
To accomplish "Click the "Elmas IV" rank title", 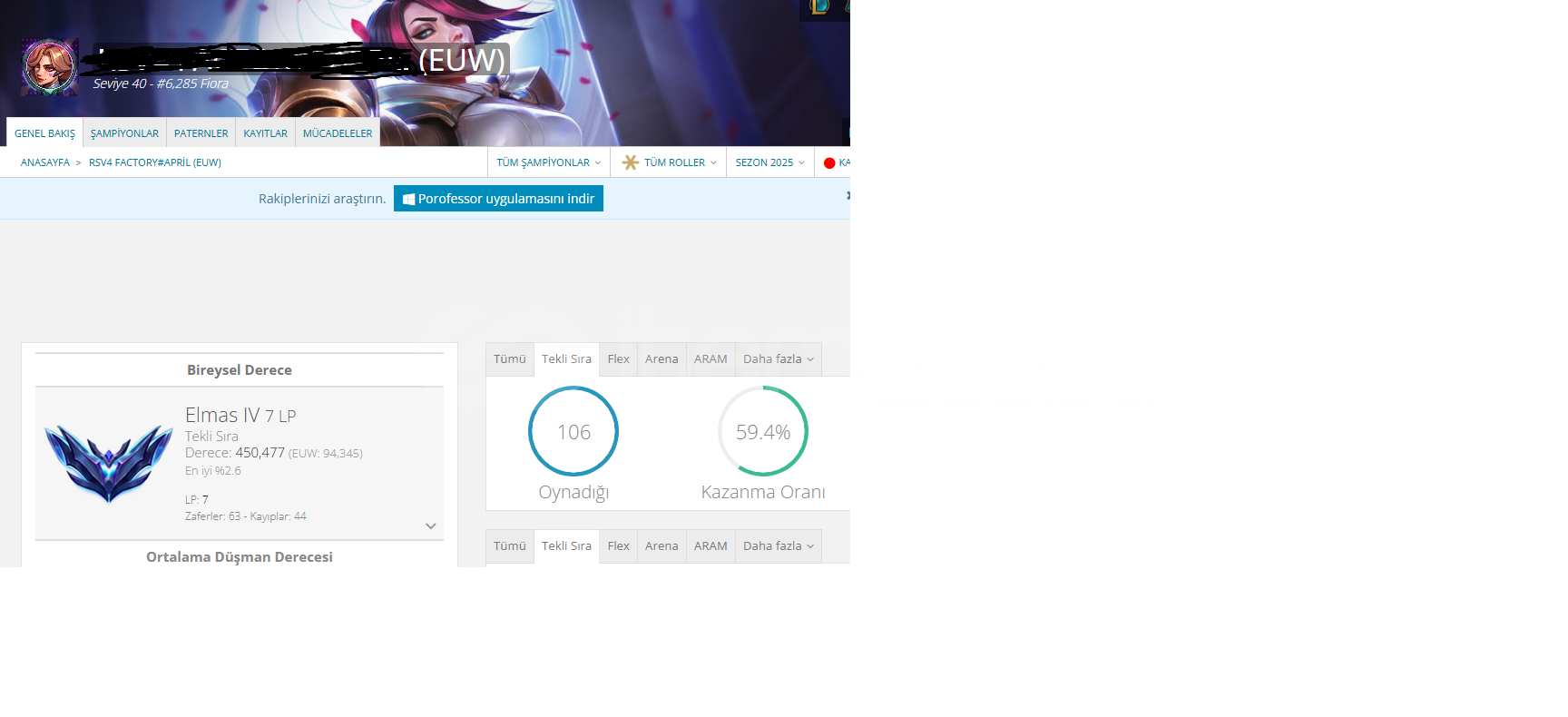I will 222,415.
